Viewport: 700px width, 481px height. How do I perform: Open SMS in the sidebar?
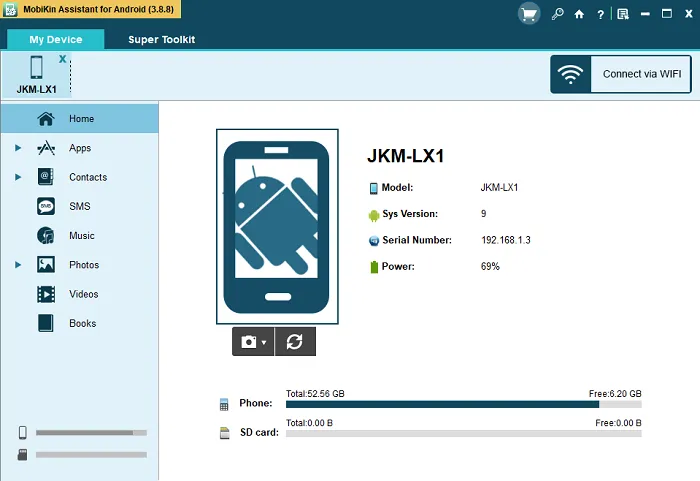[79, 206]
